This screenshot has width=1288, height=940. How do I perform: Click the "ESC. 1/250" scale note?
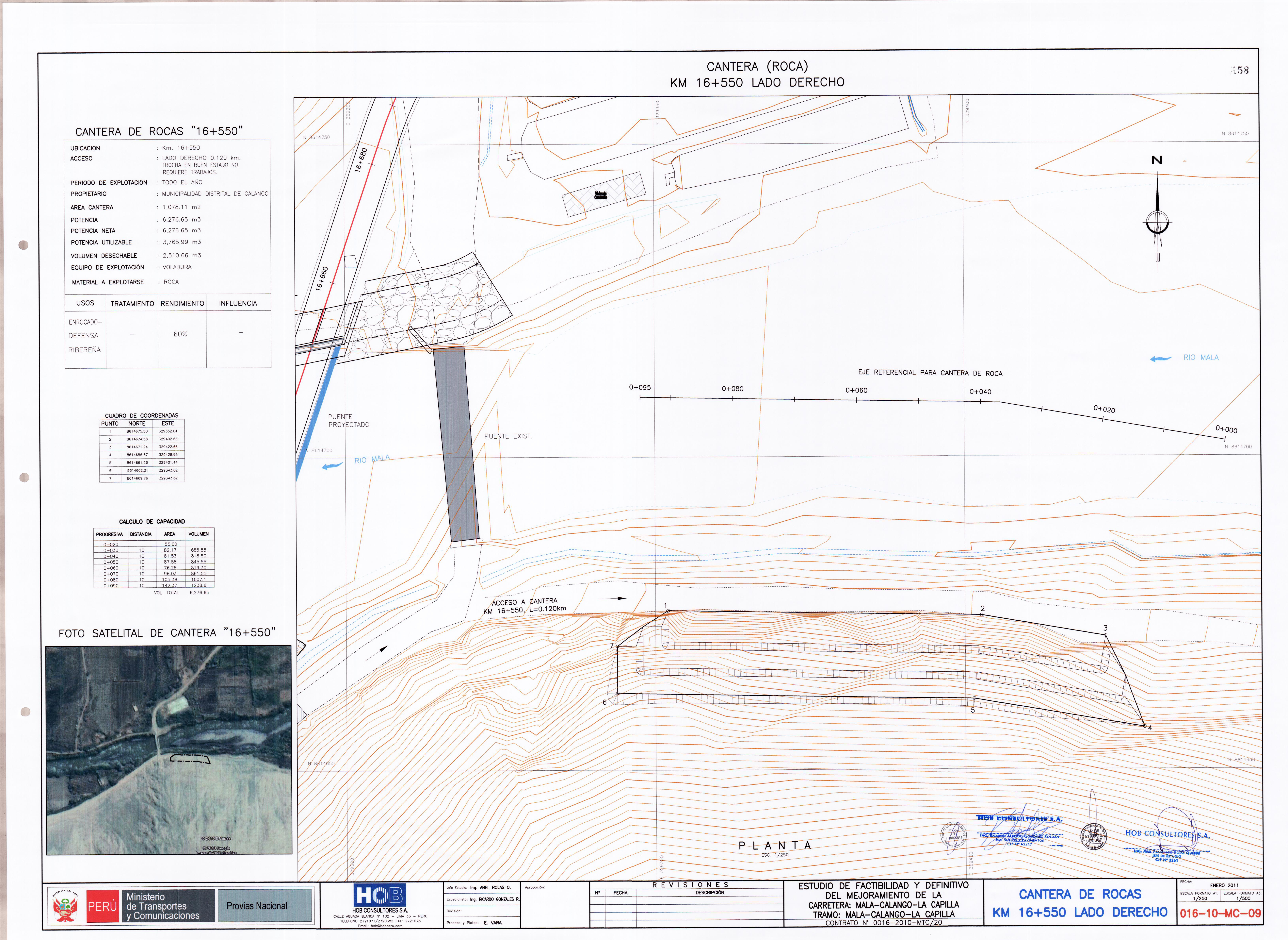point(775,855)
